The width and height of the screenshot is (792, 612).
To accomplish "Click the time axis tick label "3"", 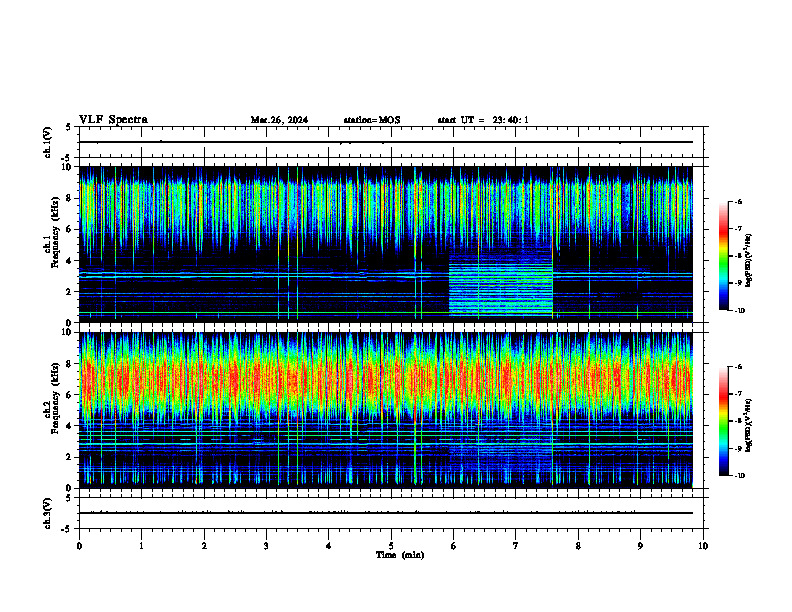I will (x=266, y=546).
